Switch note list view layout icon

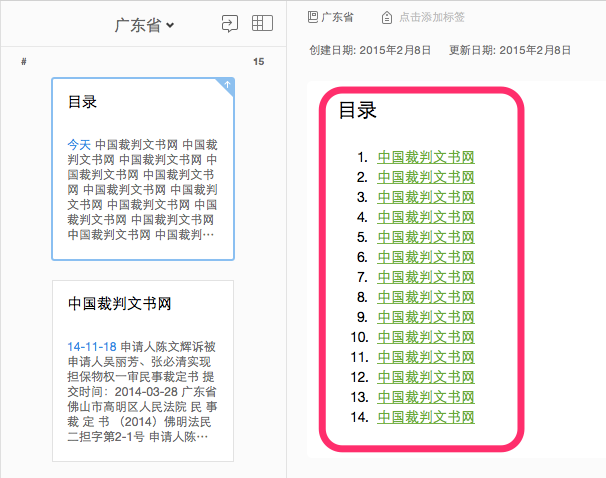point(262,23)
